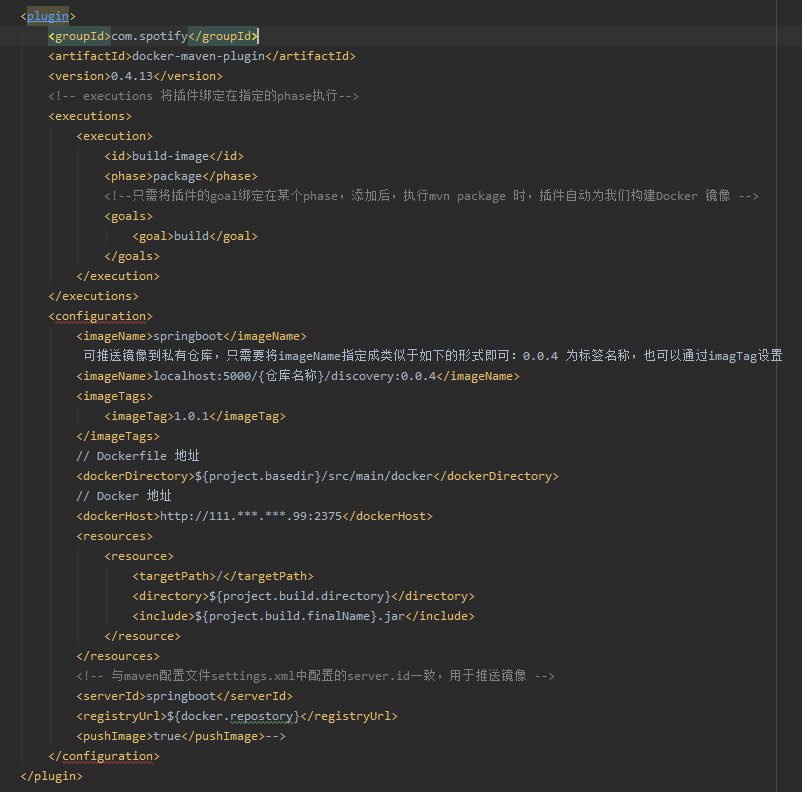The height and width of the screenshot is (792, 802).
Task: Click the dockerDirectory src/main/docker line
Action: click(317, 476)
